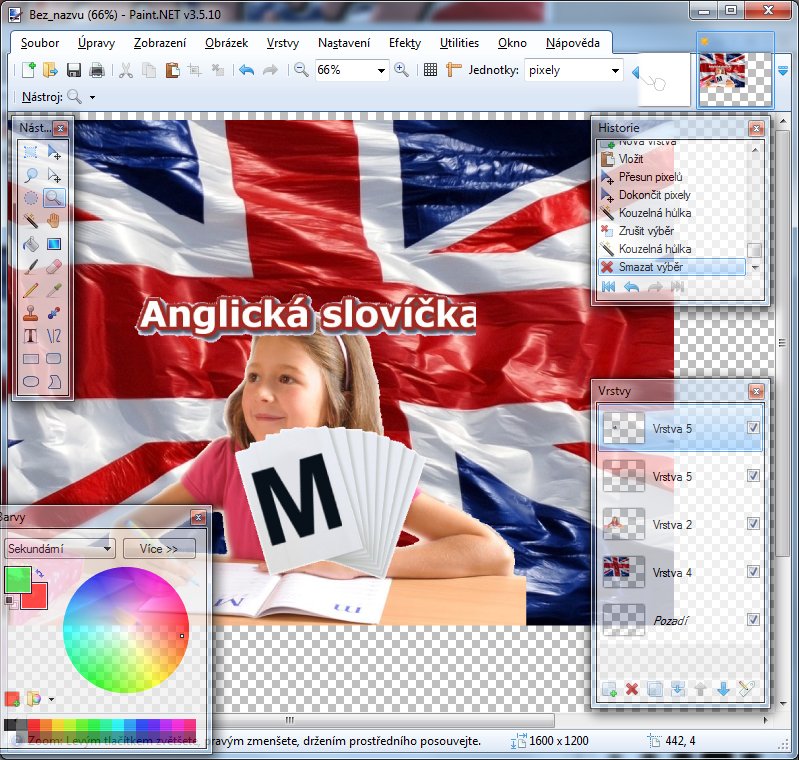
Task: Toggle visibility checkbox of Vrstva 4
Action: point(753,571)
